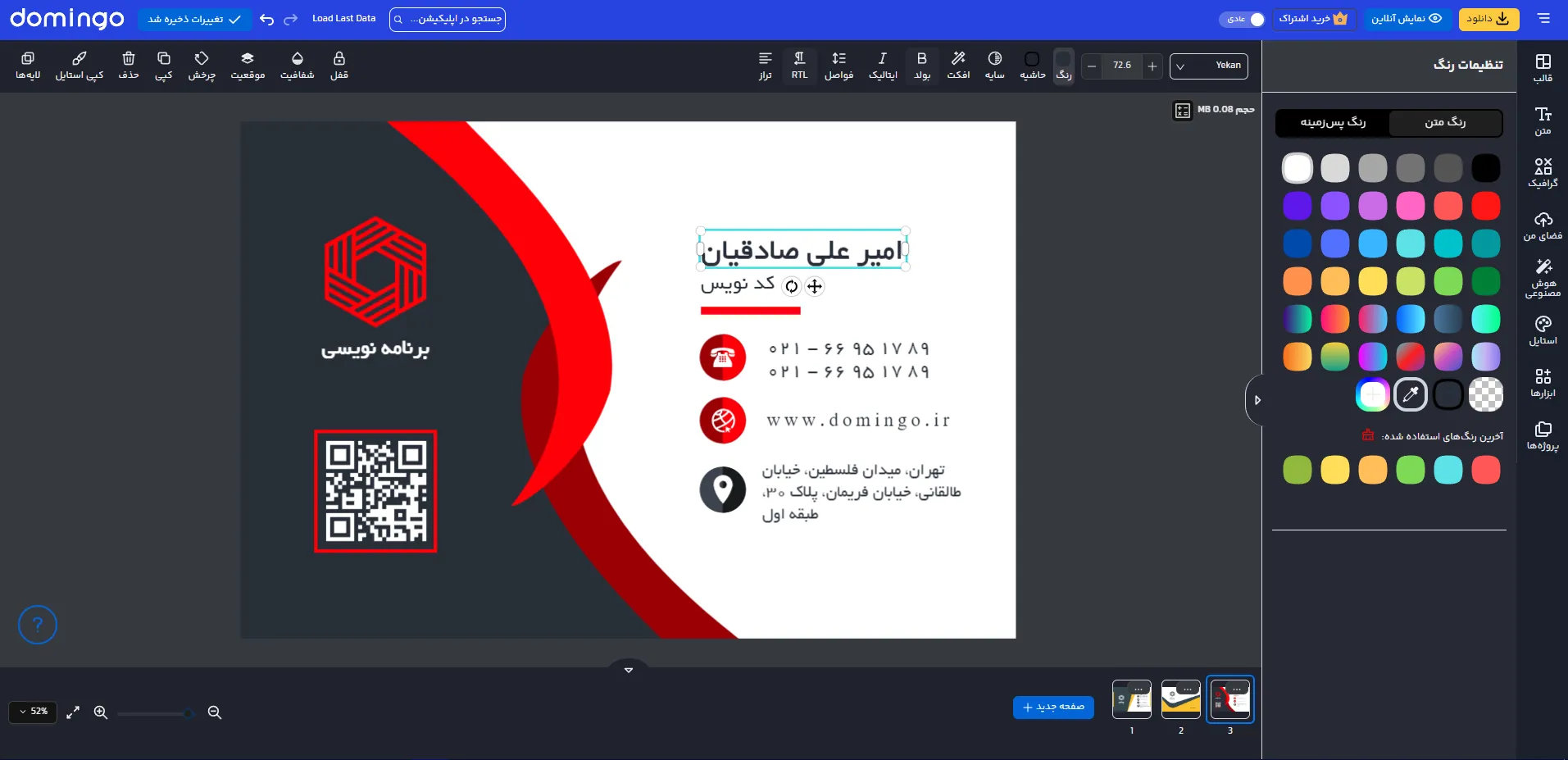Delete the selected element with the trash (حذف) icon
The image size is (1568, 760).
coord(129,66)
